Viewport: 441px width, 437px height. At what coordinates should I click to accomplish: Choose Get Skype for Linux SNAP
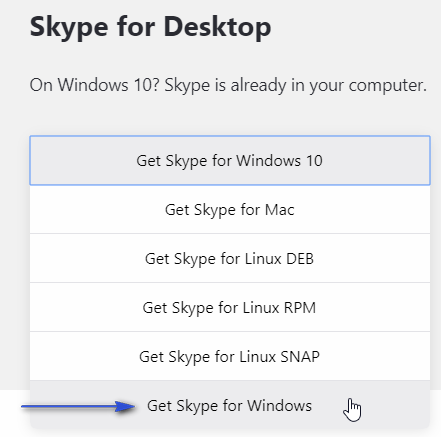230,356
